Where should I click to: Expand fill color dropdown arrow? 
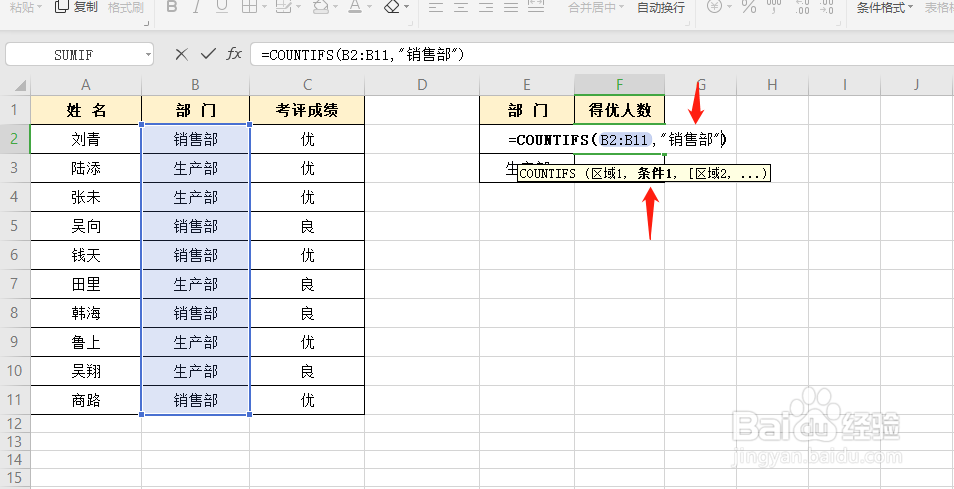336,8
